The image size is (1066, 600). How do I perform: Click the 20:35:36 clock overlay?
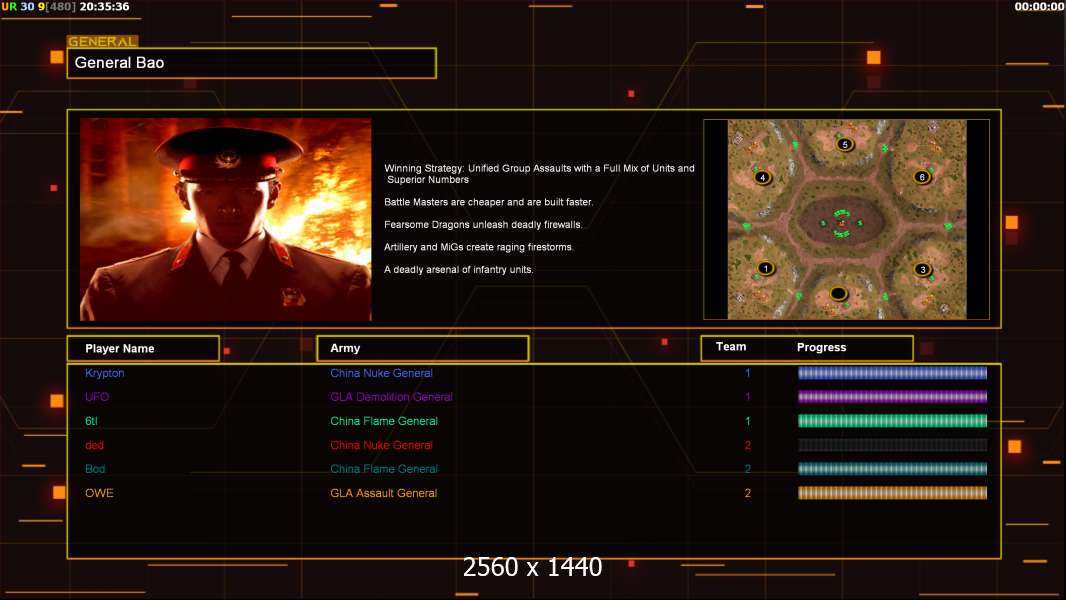click(104, 7)
